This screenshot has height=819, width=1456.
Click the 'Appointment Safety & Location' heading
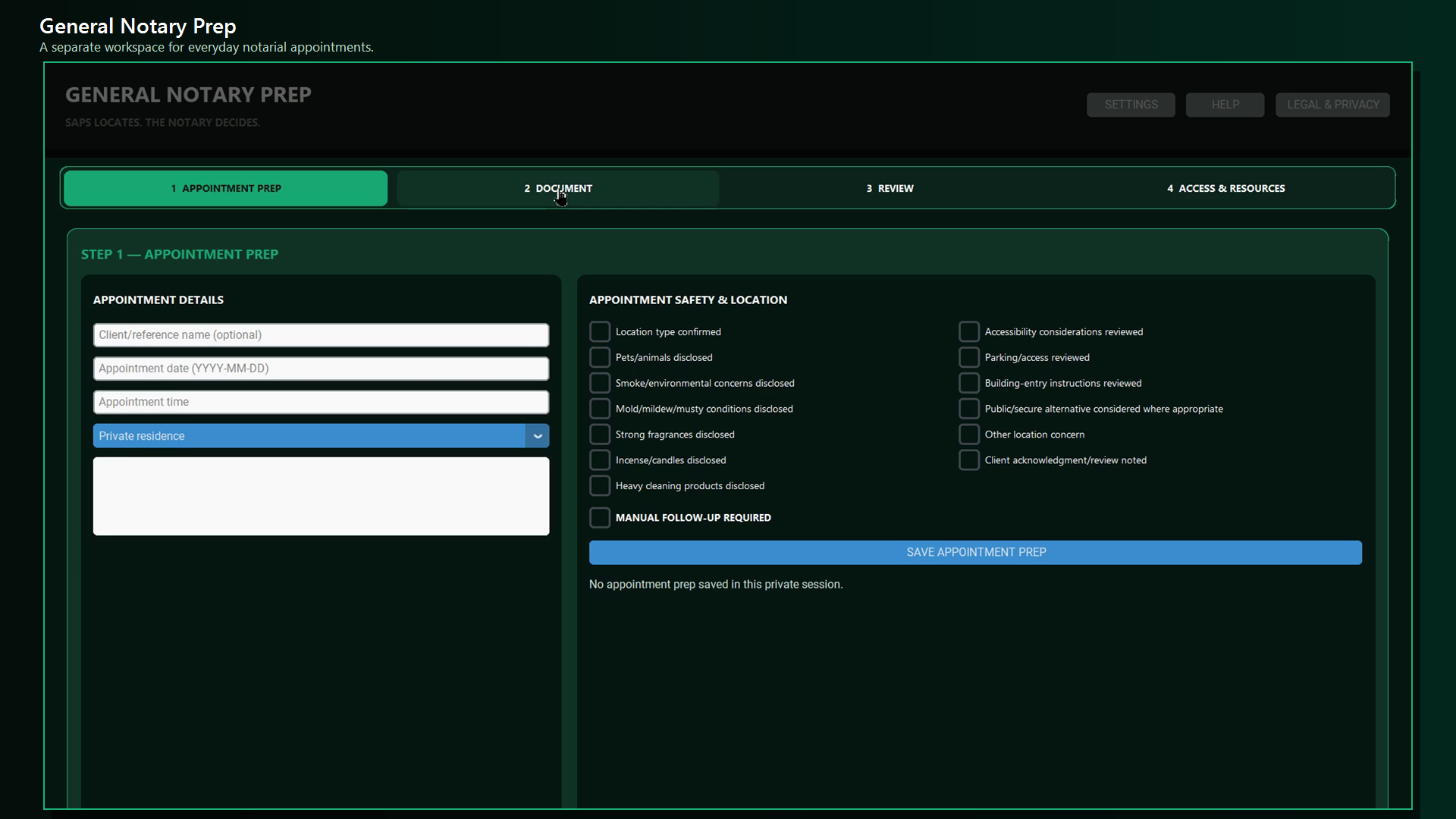click(688, 300)
